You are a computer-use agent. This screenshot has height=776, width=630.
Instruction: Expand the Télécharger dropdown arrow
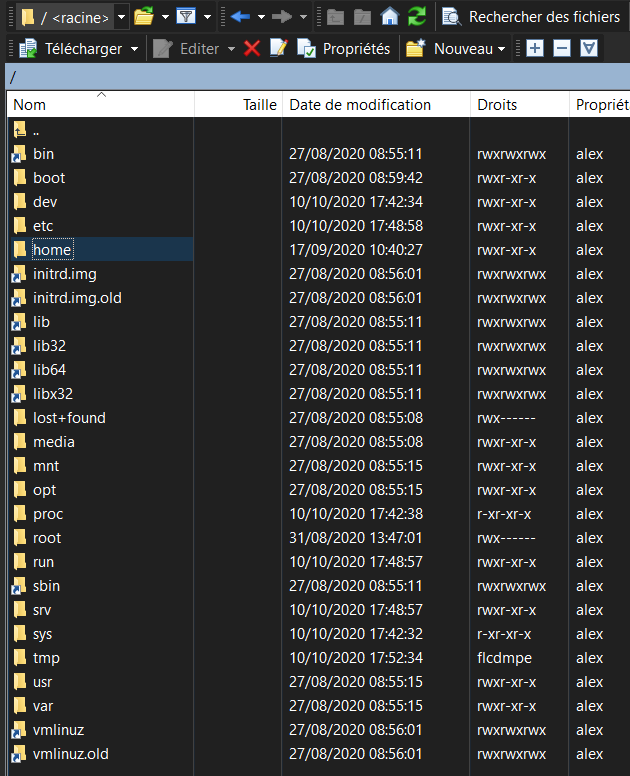coord(134,48)
